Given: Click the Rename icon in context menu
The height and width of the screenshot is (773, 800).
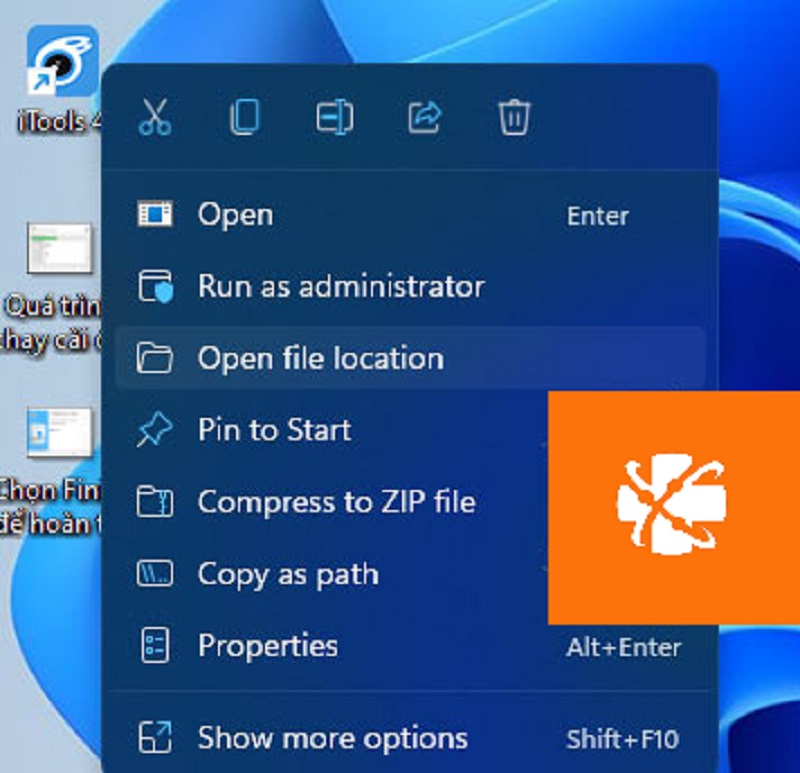Looking at the screenshot, I should (x=335, y=117).
